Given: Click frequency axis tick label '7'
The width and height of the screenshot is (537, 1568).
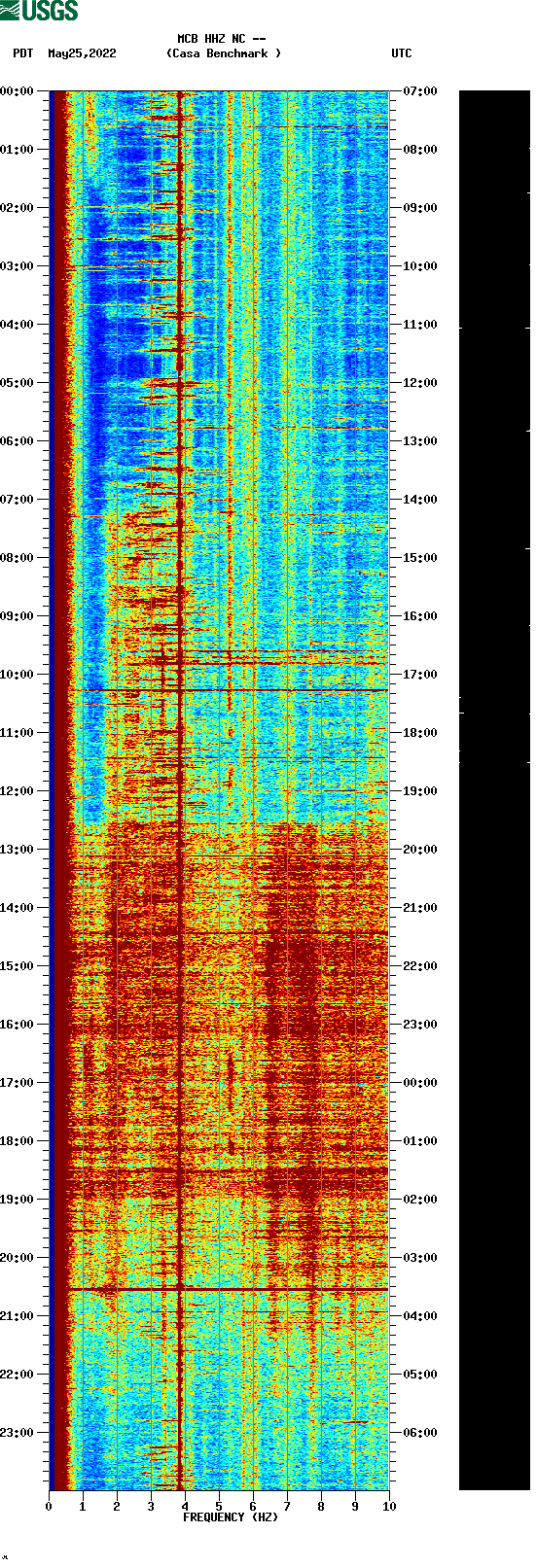Looking at the screenshot, I should tap(287, 1507).
